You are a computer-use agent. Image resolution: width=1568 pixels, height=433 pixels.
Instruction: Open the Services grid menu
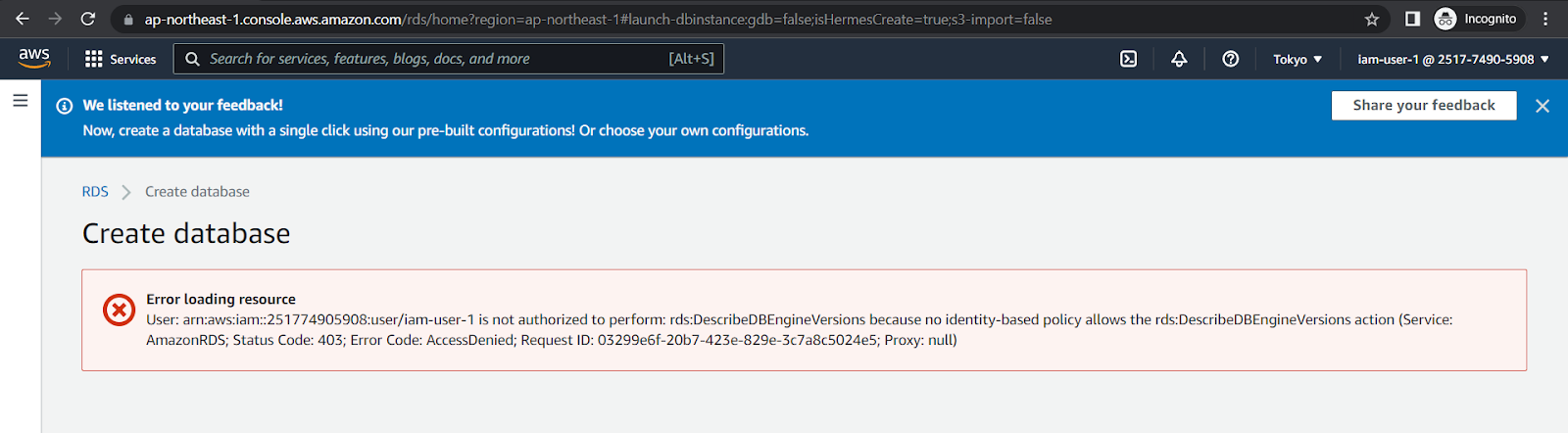coord(121,59)
